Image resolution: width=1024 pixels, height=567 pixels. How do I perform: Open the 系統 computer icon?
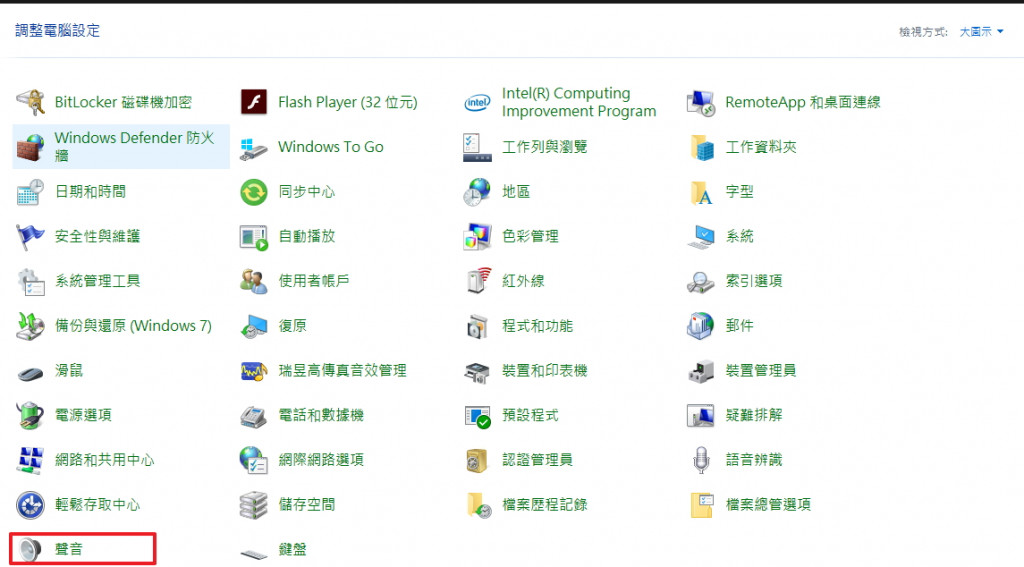[701, 236]
